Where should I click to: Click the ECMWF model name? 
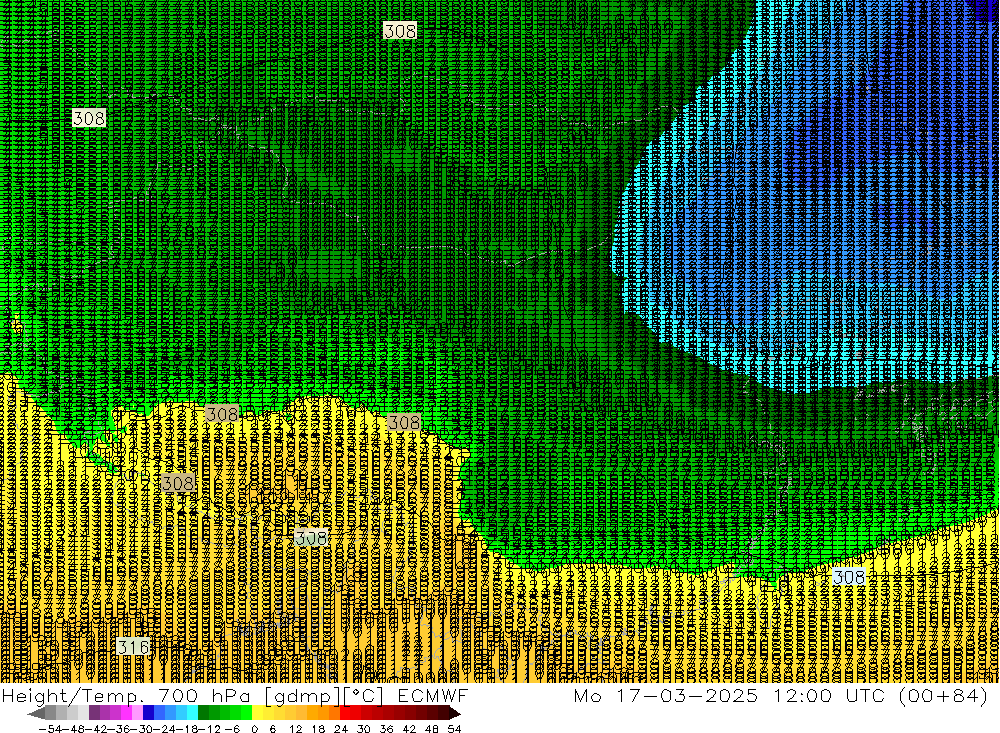coord(433,695)
